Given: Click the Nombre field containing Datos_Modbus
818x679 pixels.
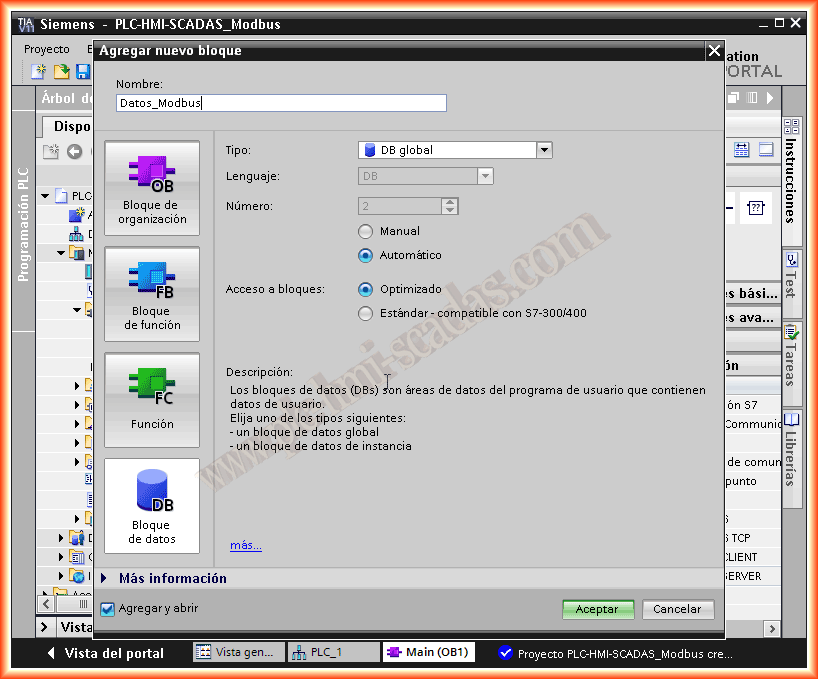Looking at the screenshot, I should [x=281, y=103].
